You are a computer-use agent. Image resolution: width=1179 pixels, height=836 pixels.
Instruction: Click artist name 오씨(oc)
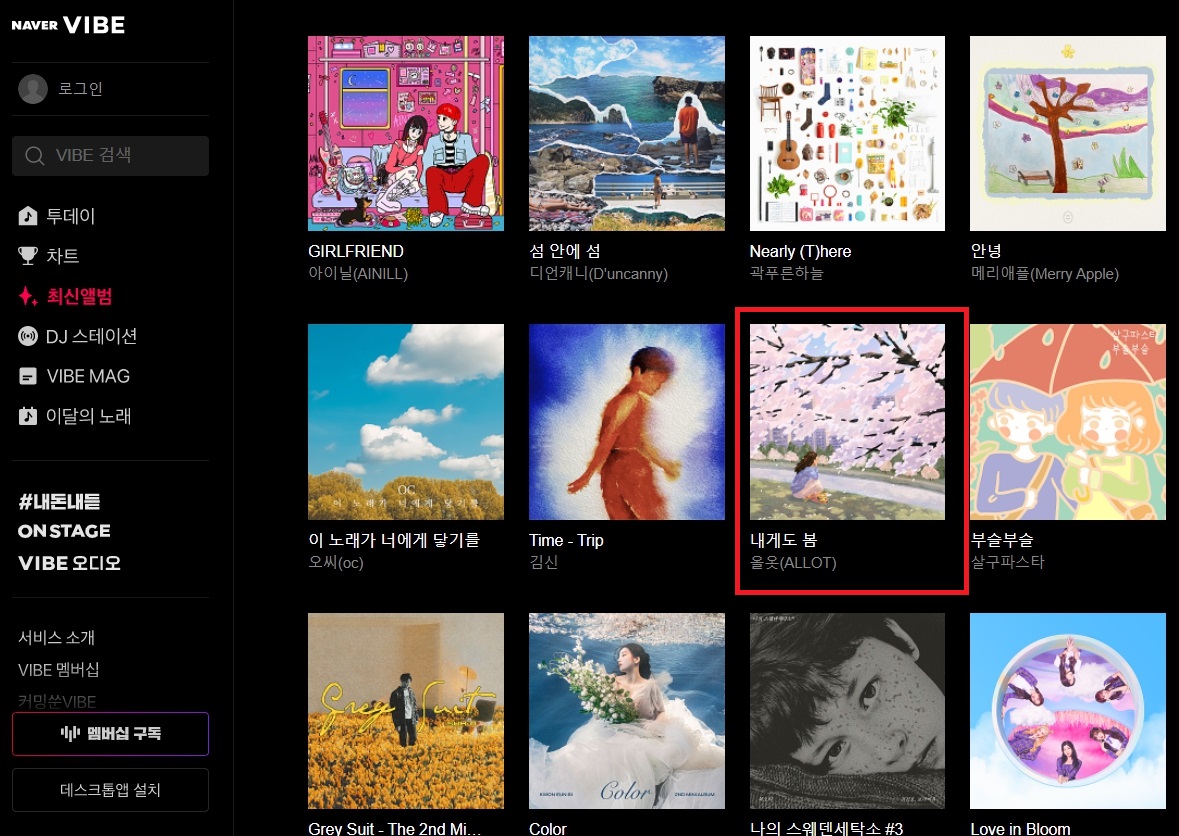335,562
